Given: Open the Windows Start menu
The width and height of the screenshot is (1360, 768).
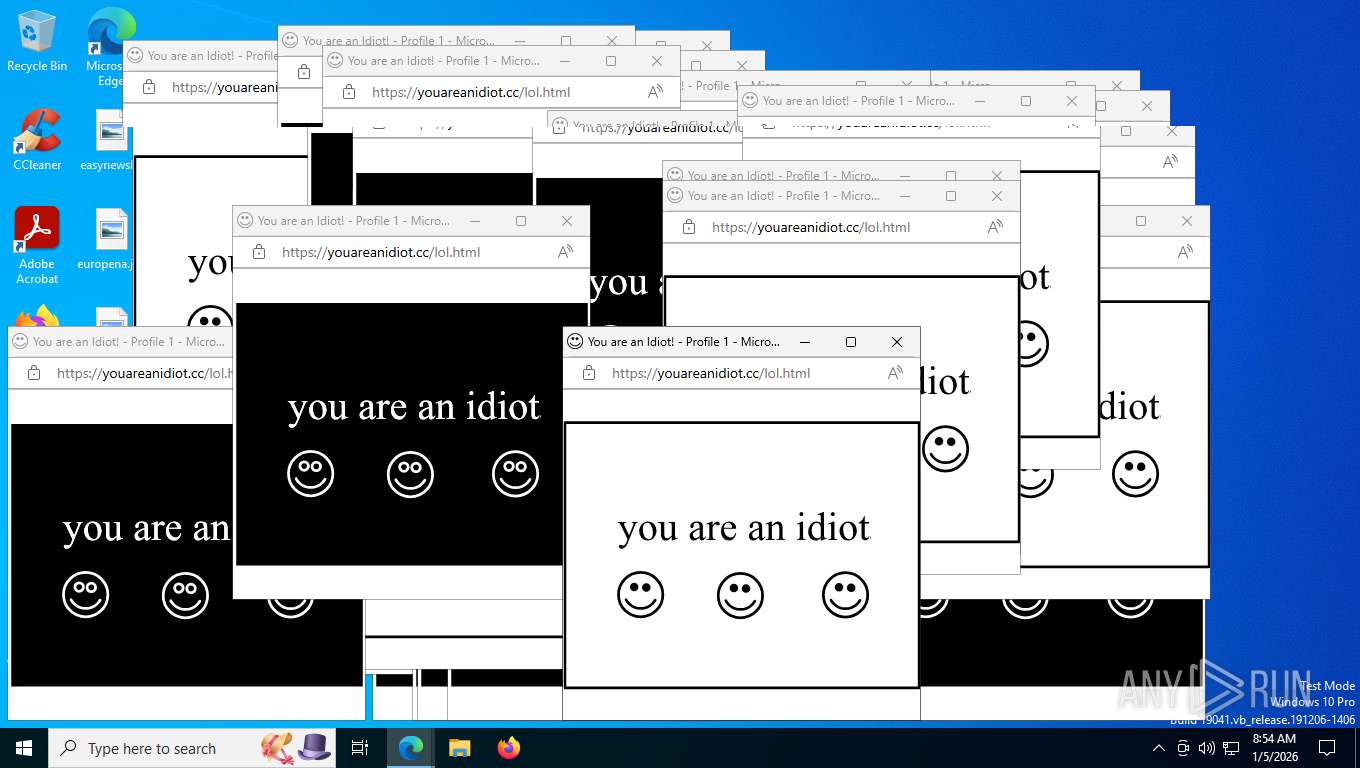Looking at the screenshot, I should point(24,748).
